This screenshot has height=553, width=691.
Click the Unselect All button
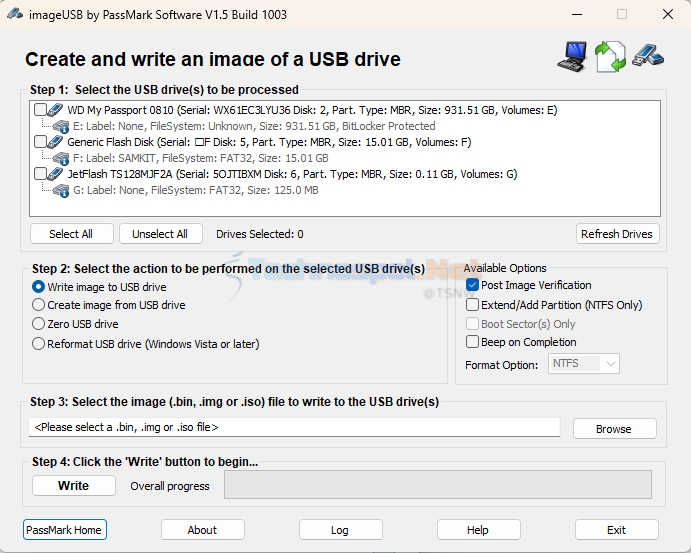(160, 234)
